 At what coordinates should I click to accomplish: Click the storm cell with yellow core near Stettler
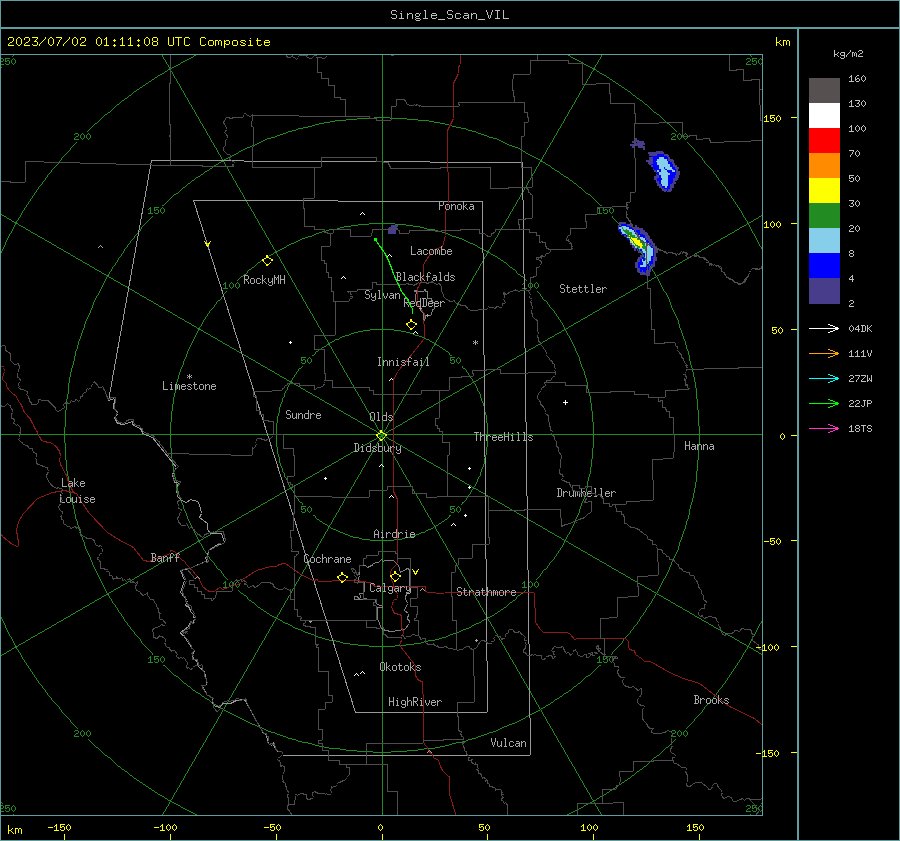[x=638, y=247]
